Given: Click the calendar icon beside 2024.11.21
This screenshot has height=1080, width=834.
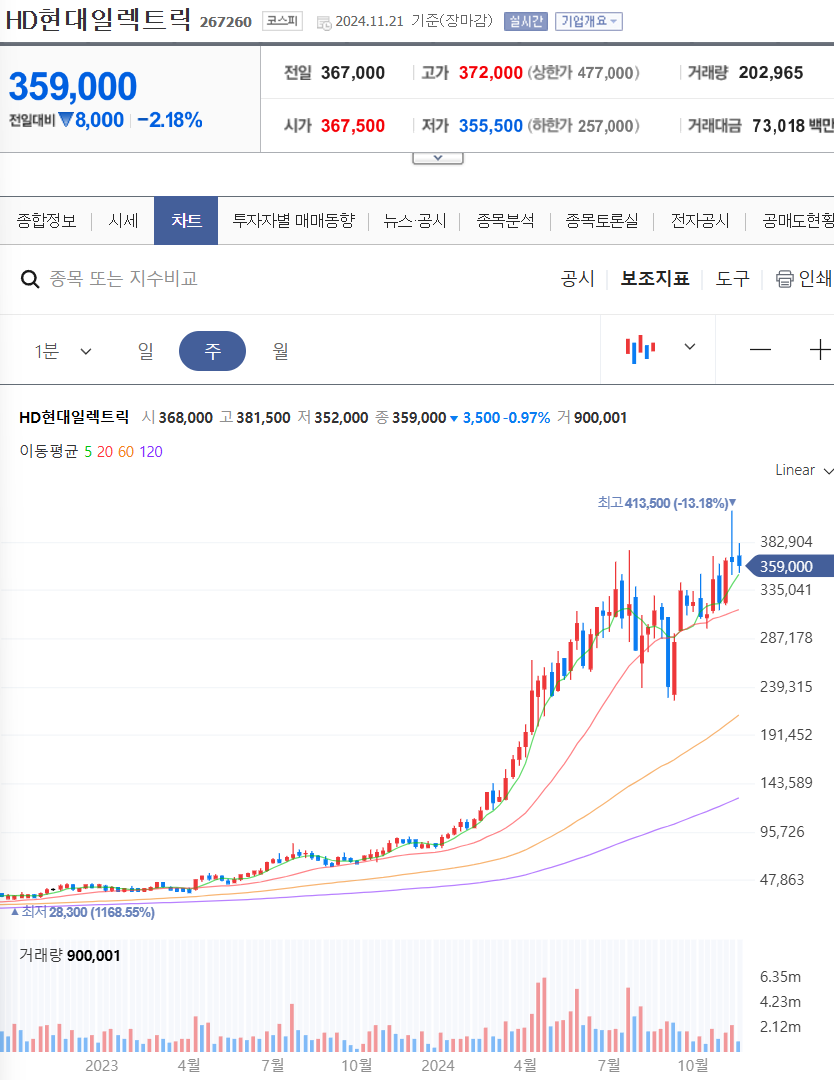Looking at the screenshot, I should (x=324, y=23).
